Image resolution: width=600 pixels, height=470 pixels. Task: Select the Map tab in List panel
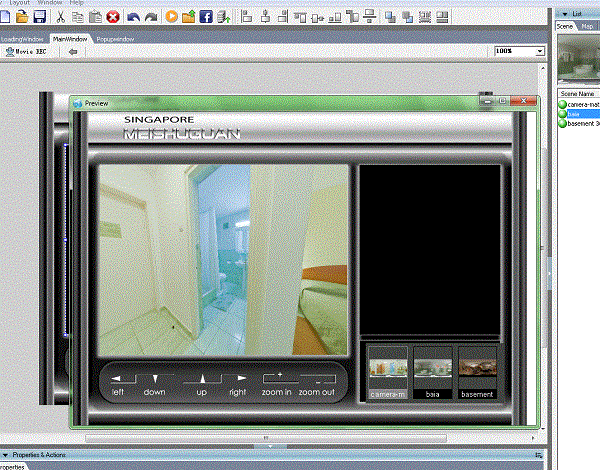click(x=587, y=26)
